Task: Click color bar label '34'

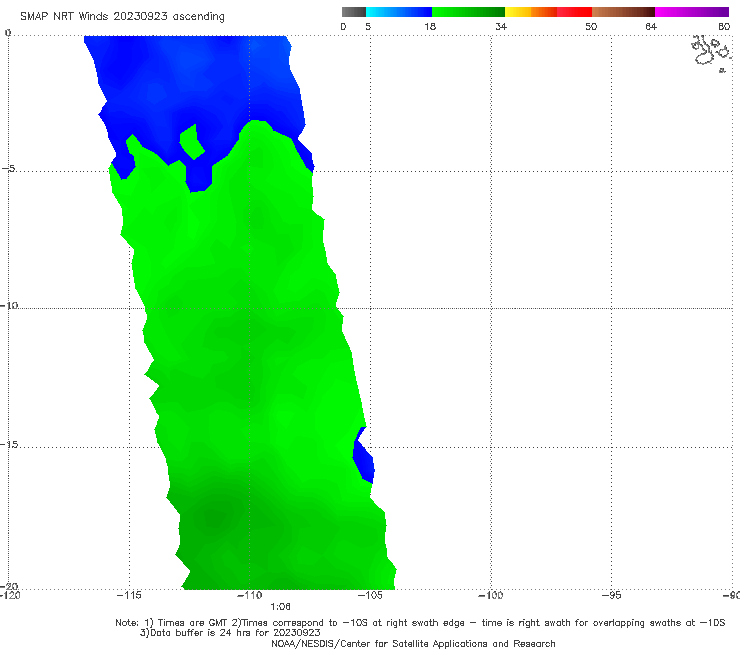Action: click(x=501, y=26)
